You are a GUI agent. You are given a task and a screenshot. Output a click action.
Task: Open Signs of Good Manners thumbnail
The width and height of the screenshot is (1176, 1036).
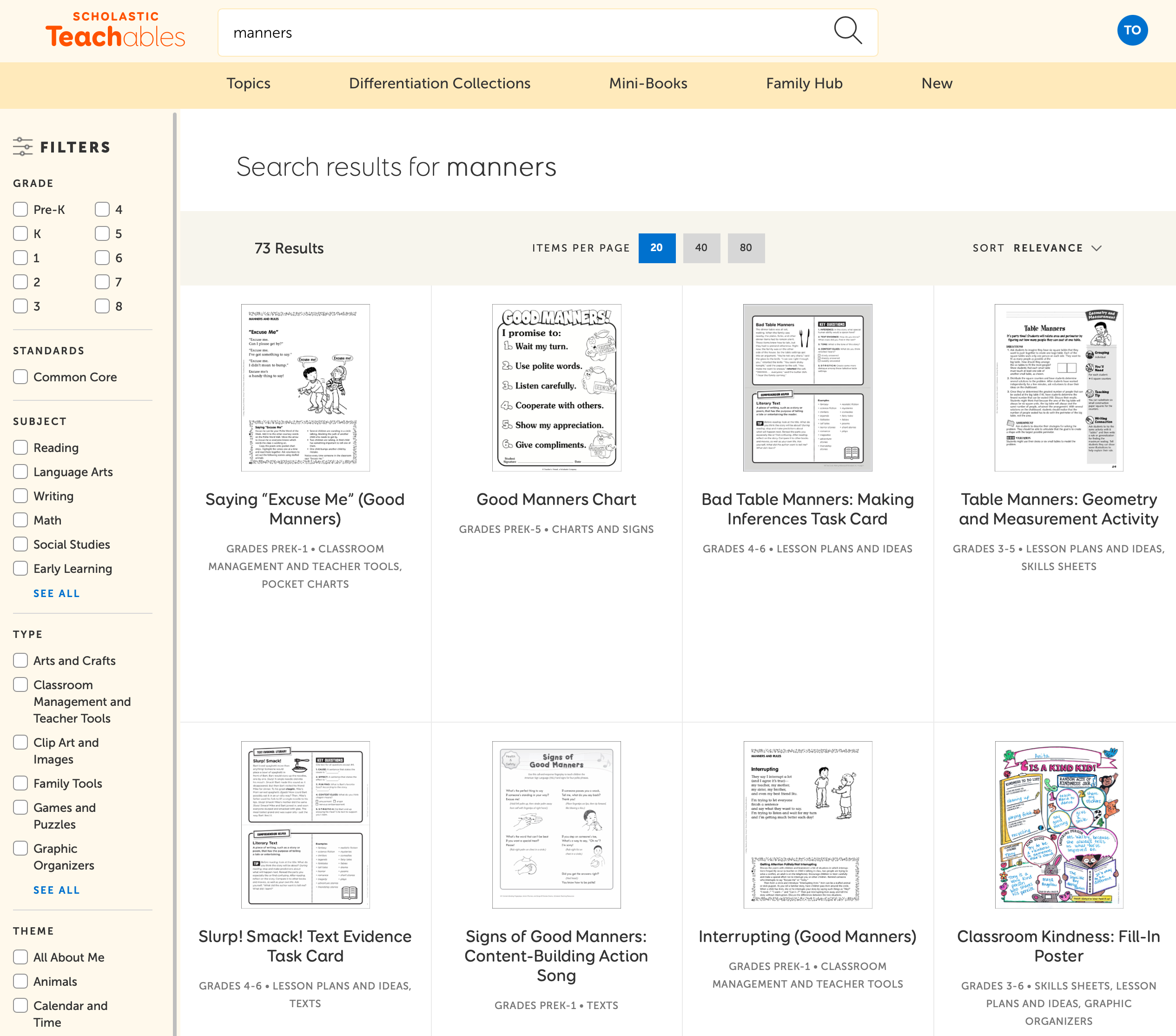[556, 824]
